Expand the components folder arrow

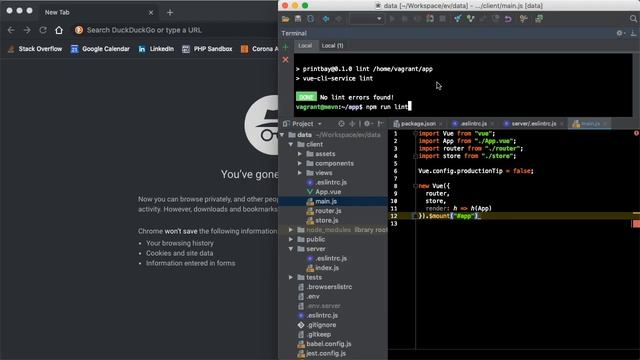300,163
